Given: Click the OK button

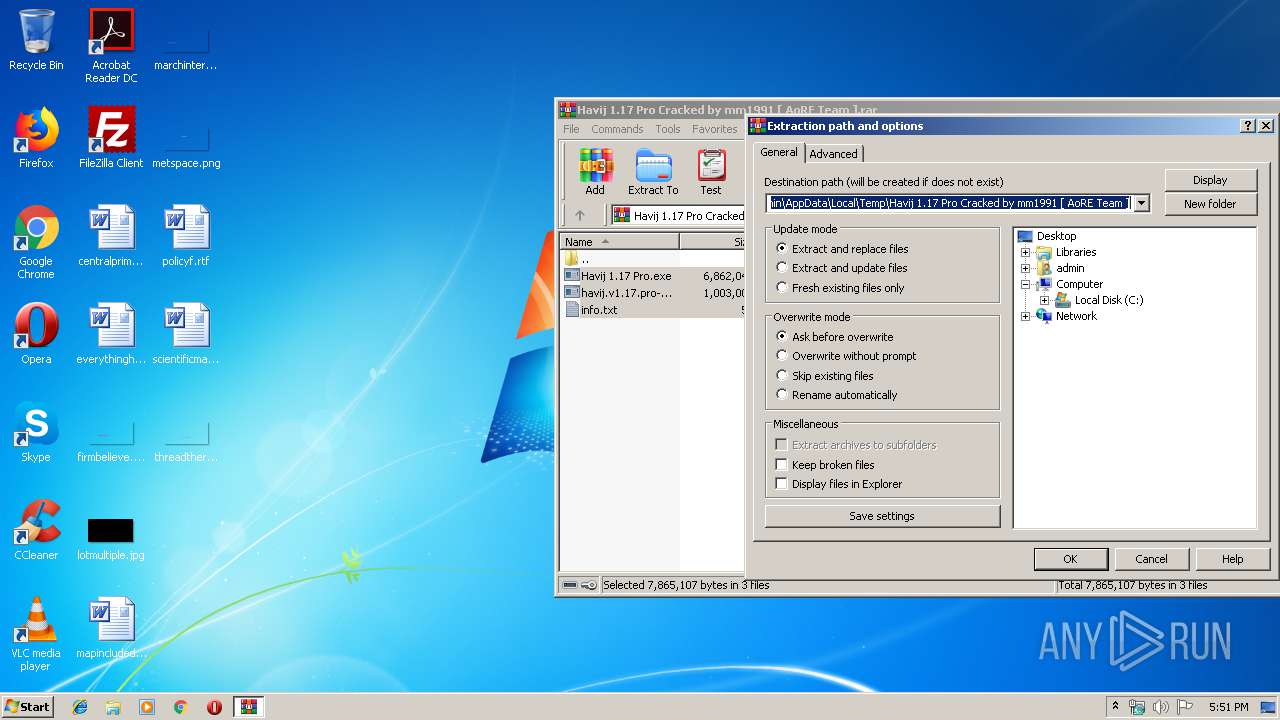Looking at the screenshot, I should pos(1070,559).
